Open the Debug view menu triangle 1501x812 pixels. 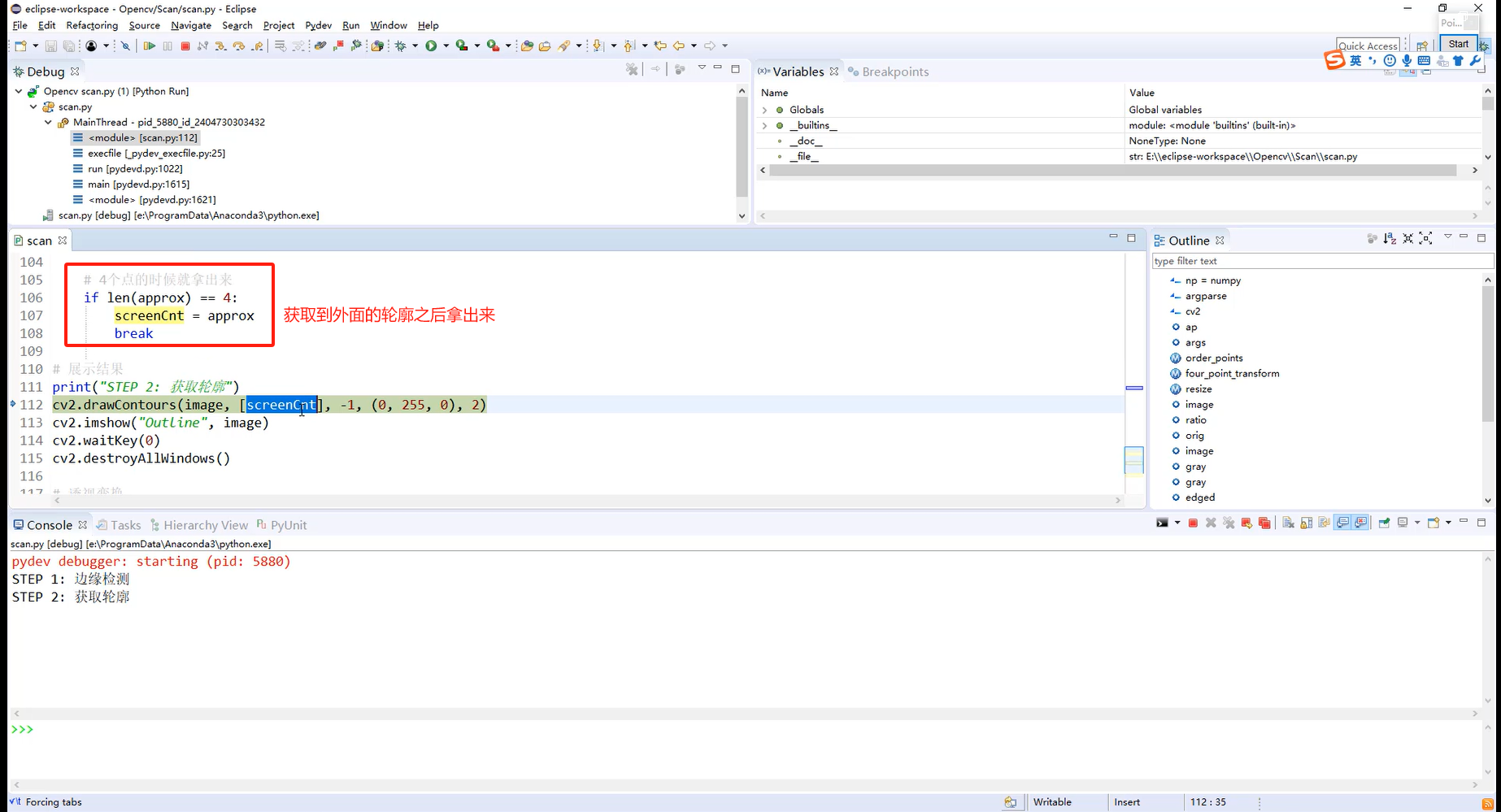click(702, 68)
